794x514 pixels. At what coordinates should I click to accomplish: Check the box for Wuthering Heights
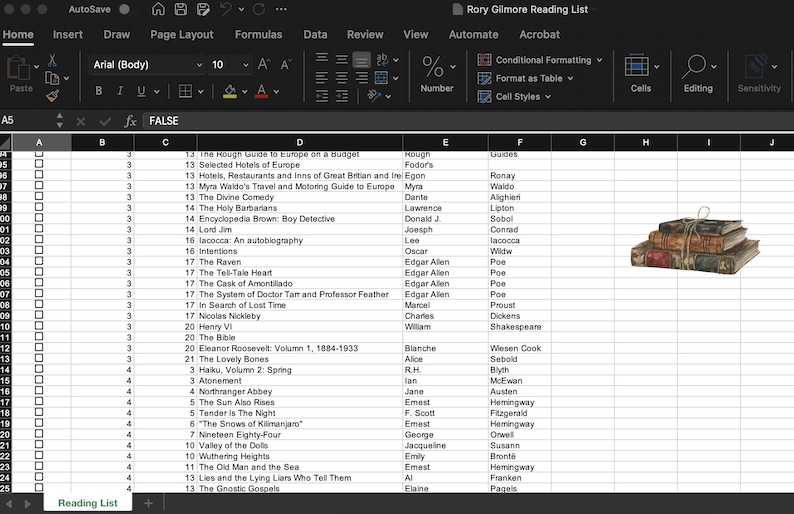pos(39,456)
